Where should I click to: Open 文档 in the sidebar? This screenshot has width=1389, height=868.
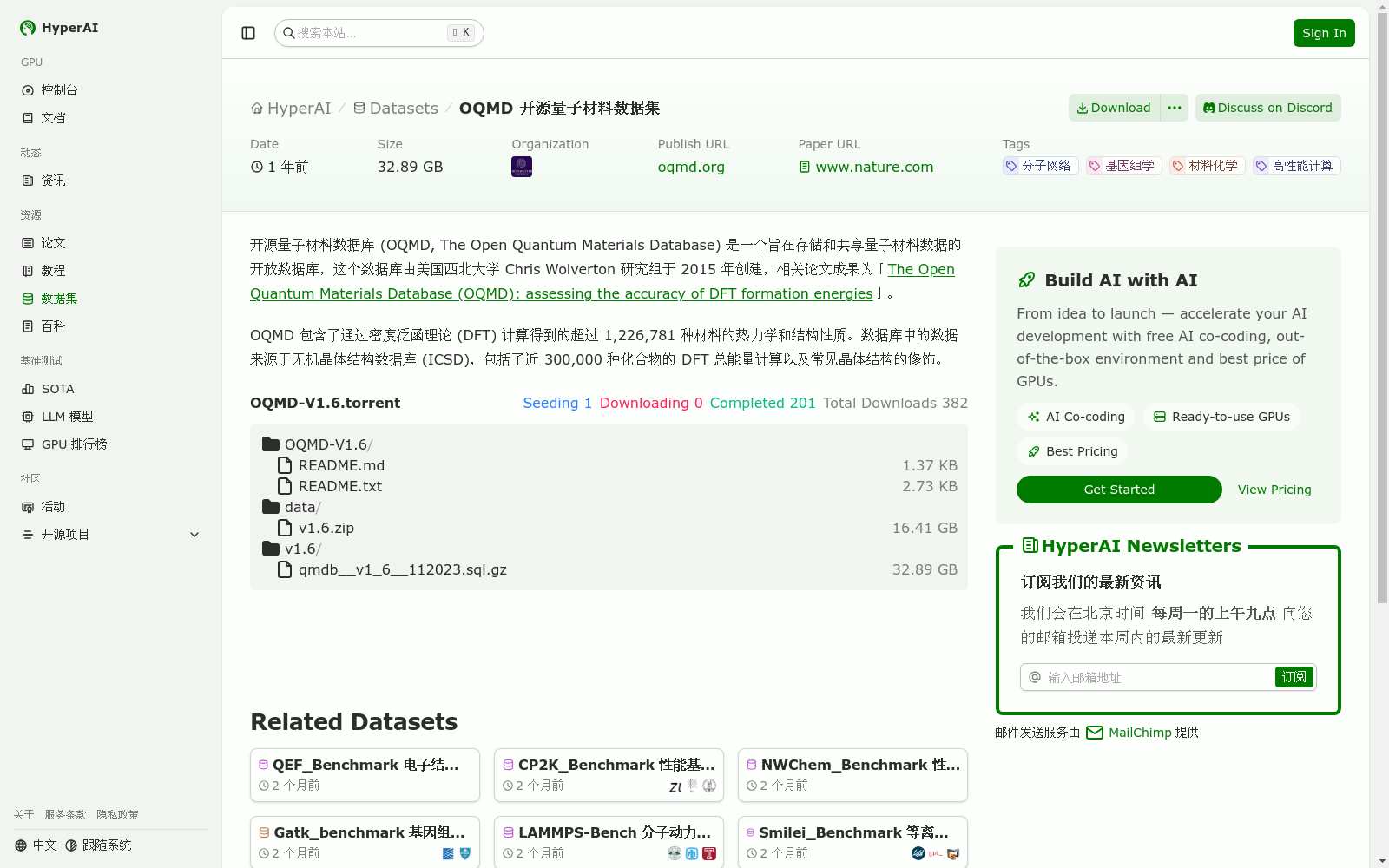(x=53, y=118)
